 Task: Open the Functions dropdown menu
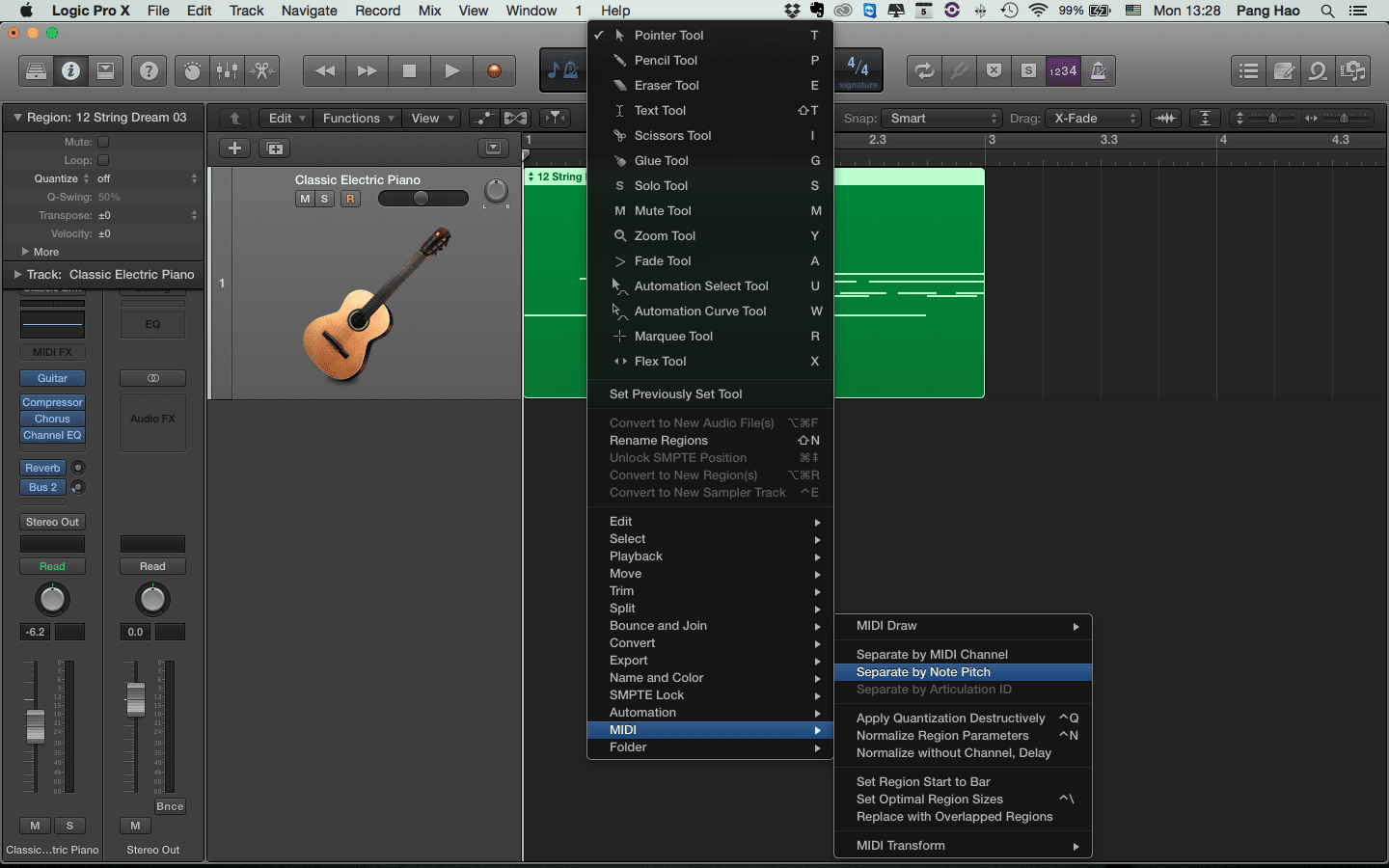pos(358,118)
